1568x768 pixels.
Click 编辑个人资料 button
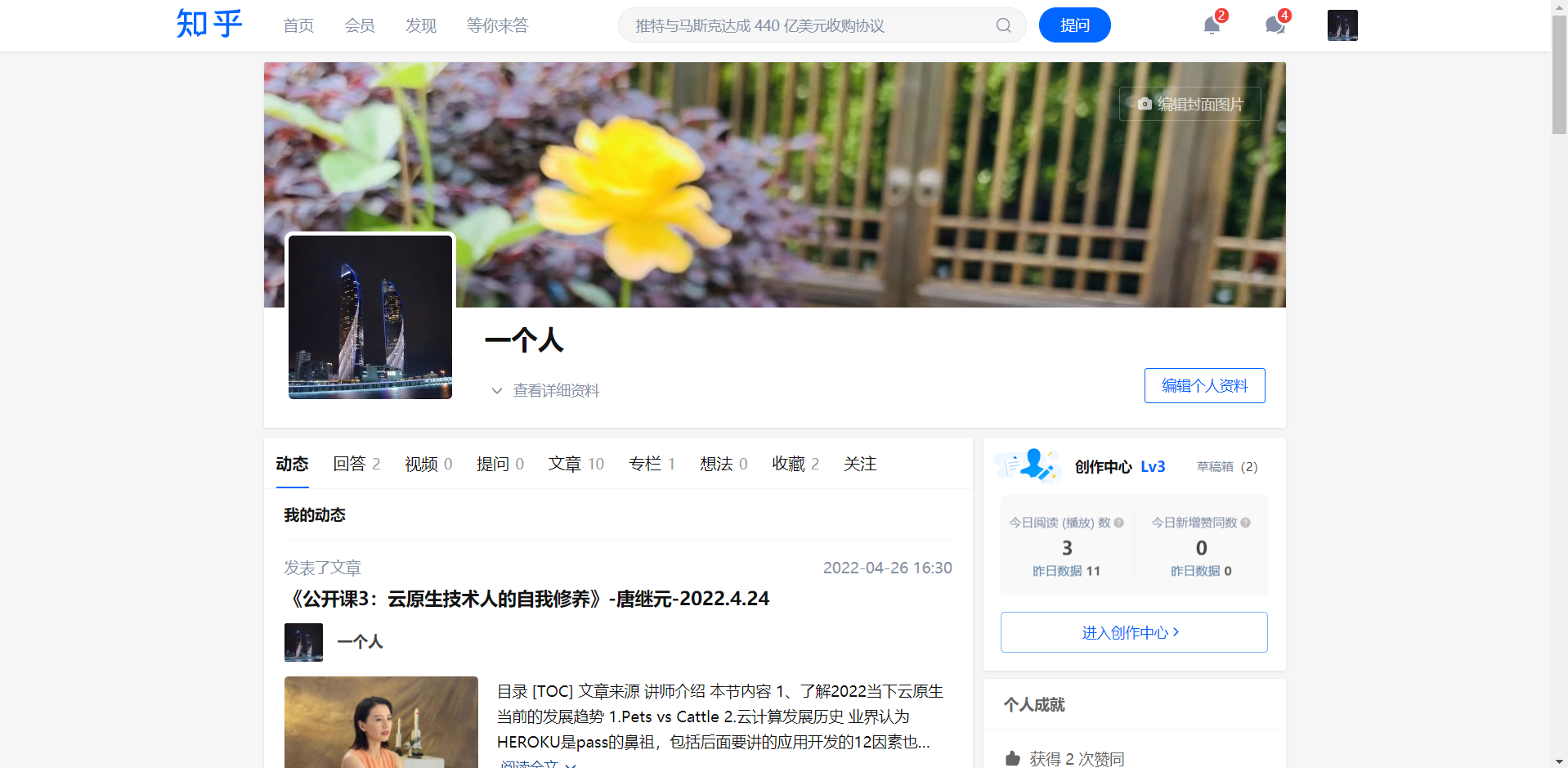click(1204, 385)
